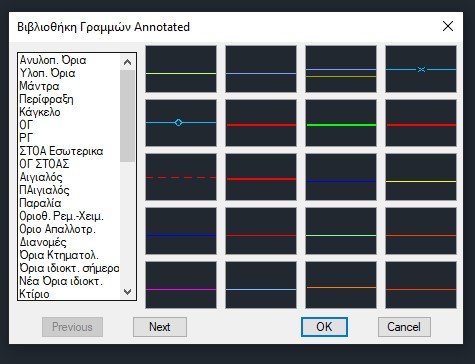Choose 'Μάντρα' from the line list
The width and height of the screenshot is (475, 364).
click(39, 86)
